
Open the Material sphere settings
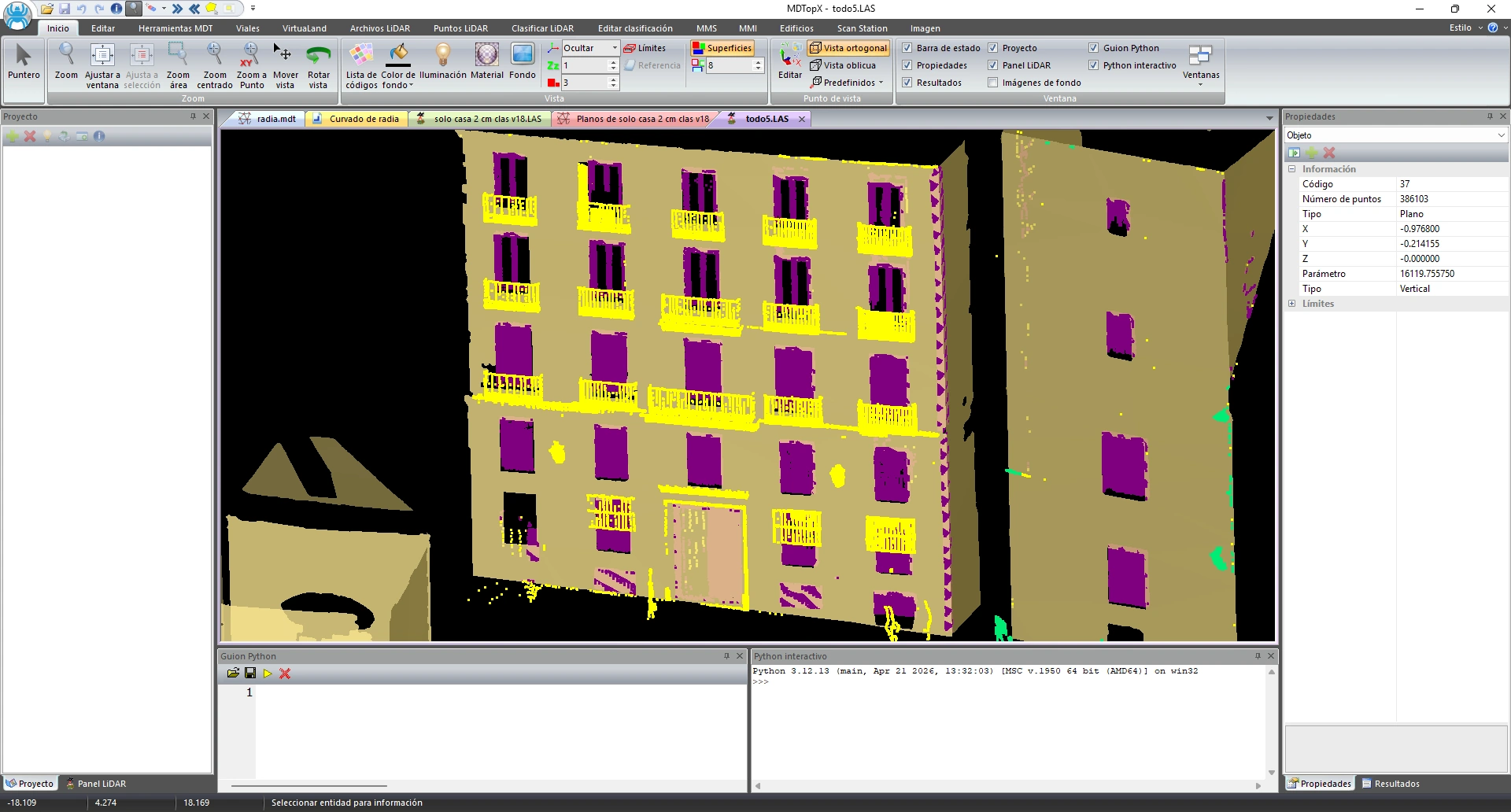487,63
